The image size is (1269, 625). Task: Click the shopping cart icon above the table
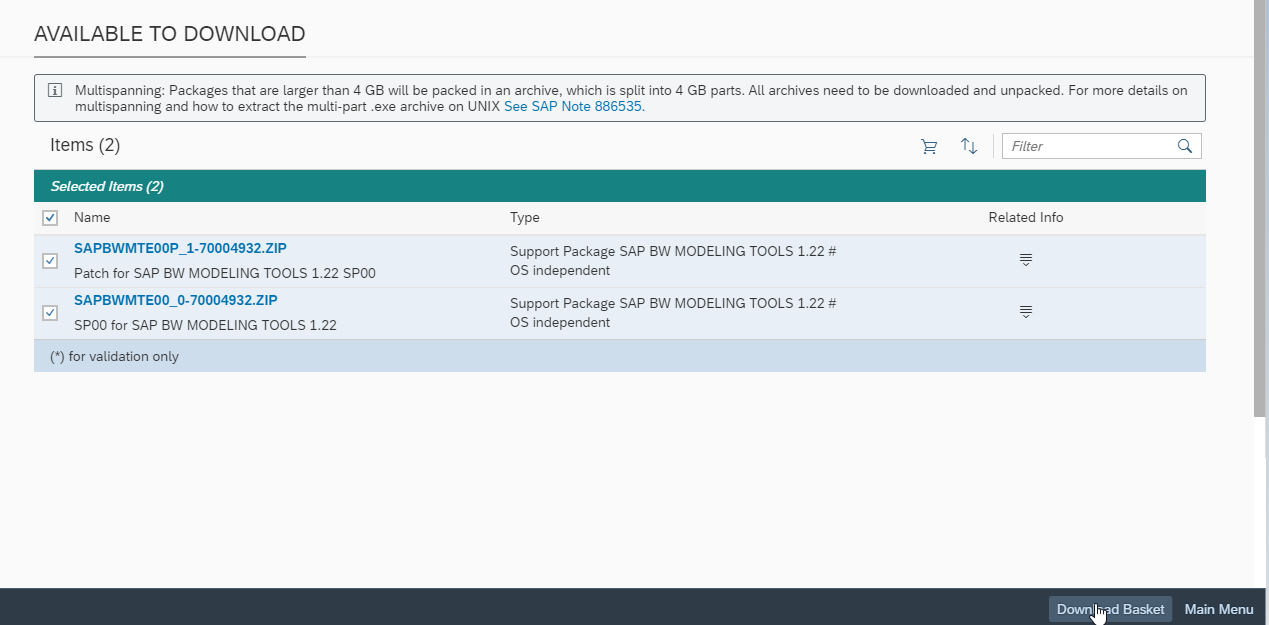tap(929, 146)
